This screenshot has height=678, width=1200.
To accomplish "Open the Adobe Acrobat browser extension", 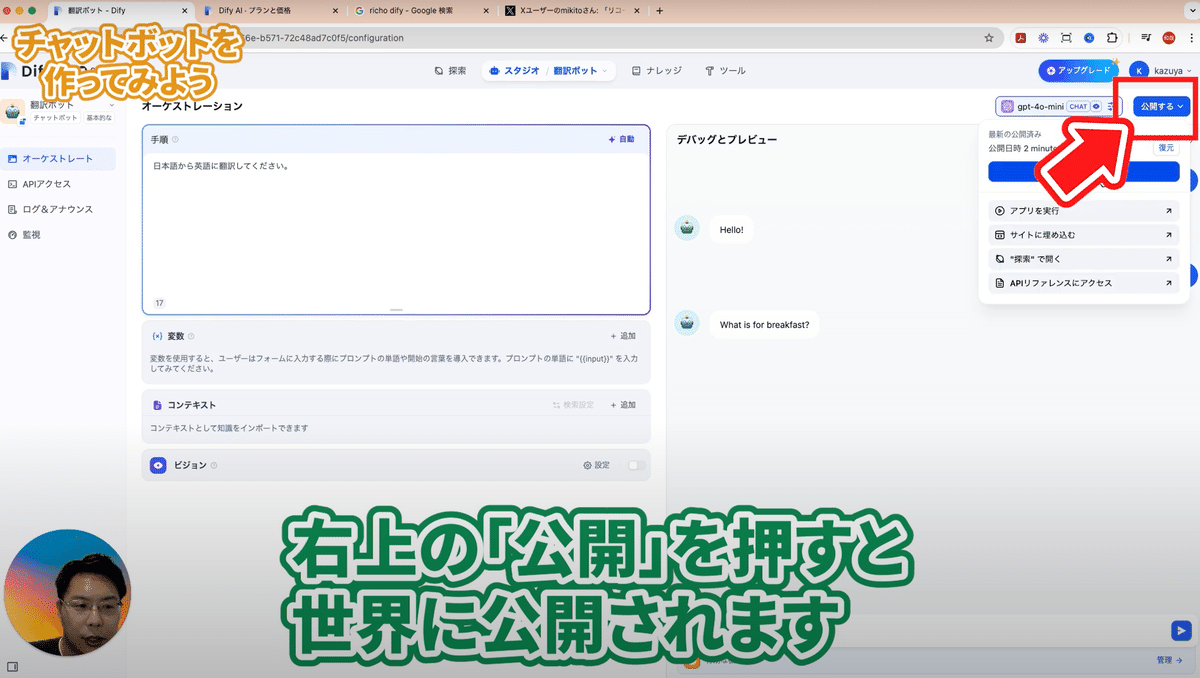I will pyautogui.click(x=1021, y=38).
